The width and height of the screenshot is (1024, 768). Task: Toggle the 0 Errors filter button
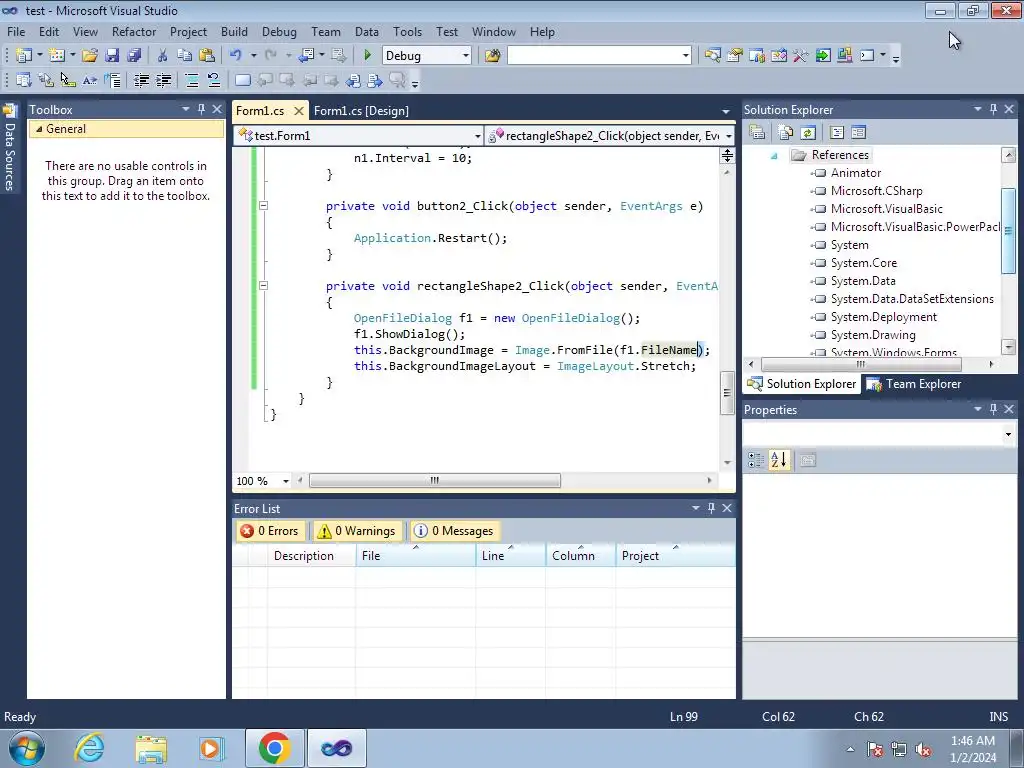[x=270, y=531]
